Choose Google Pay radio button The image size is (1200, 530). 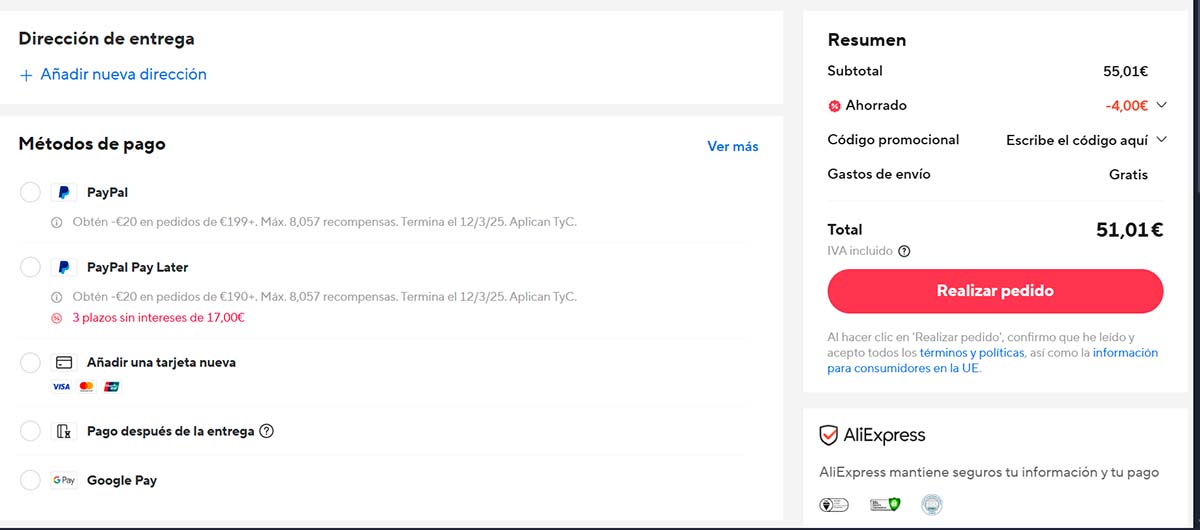point(30,481)
